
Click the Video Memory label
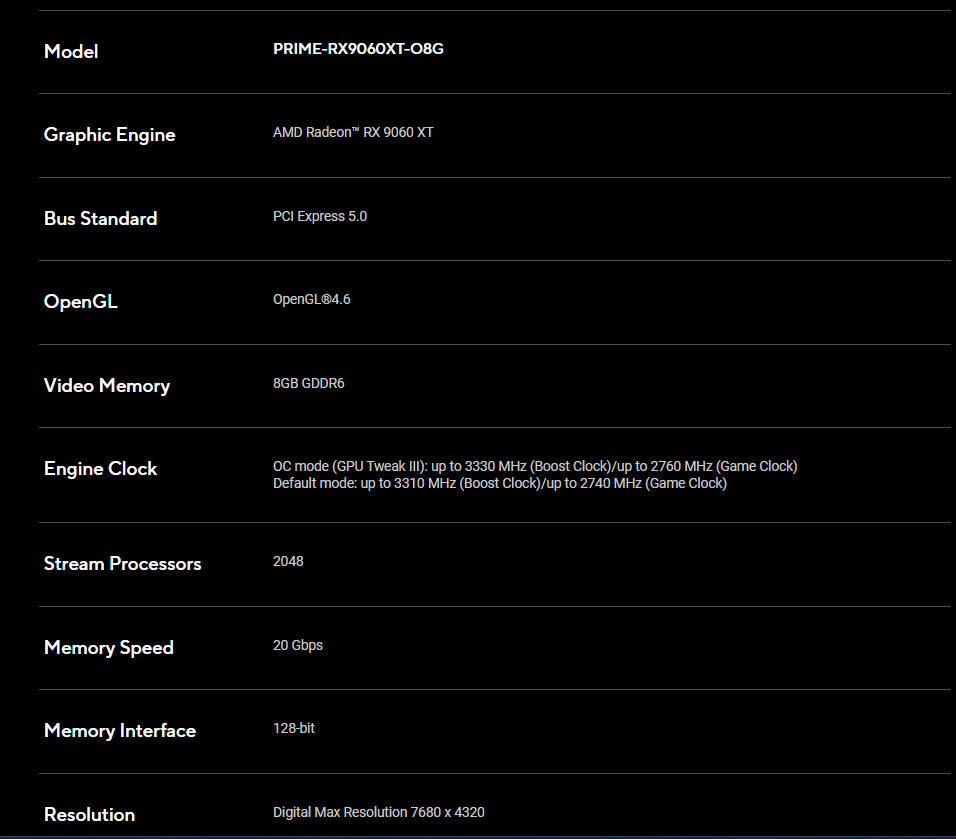tap(106, 385)
